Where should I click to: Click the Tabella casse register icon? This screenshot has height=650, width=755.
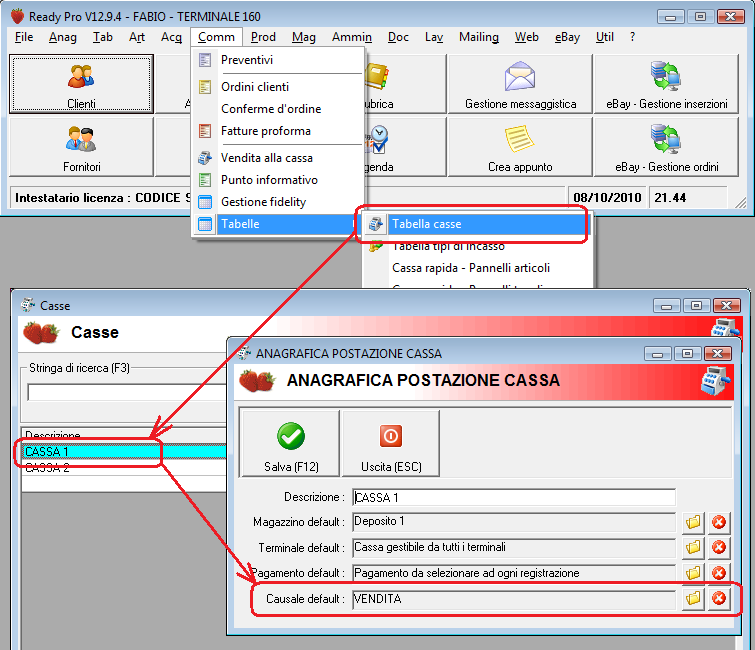pyautogui.click(x=376, y=224)
